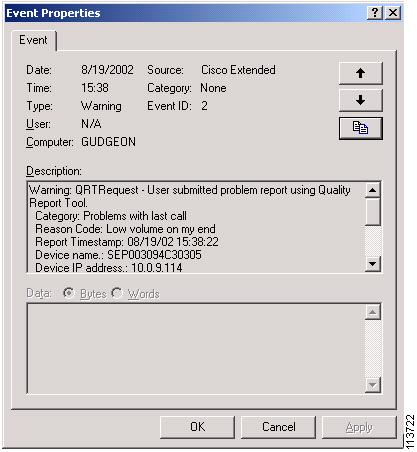Click description scrollbar down arrow
The image size is (417, 452).
(x=373, y=264)
